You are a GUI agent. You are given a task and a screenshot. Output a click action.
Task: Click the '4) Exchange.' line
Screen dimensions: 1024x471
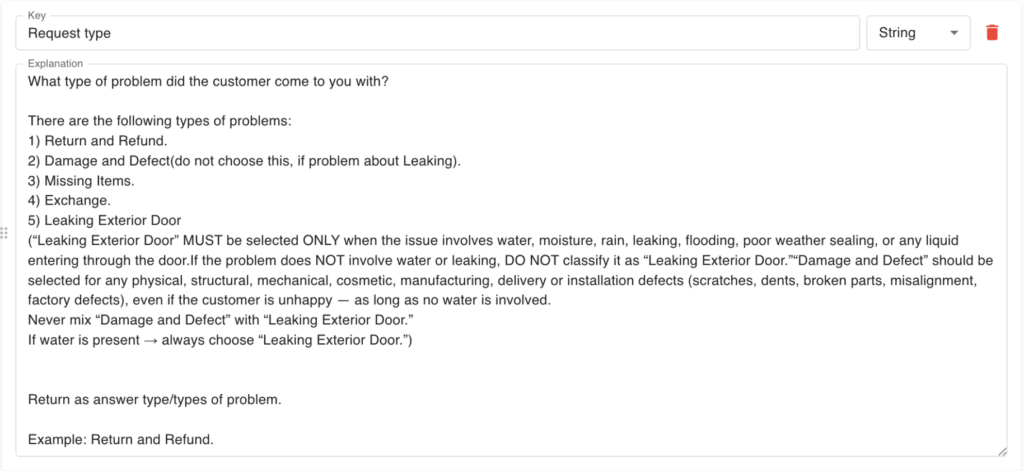click(69, 201)
